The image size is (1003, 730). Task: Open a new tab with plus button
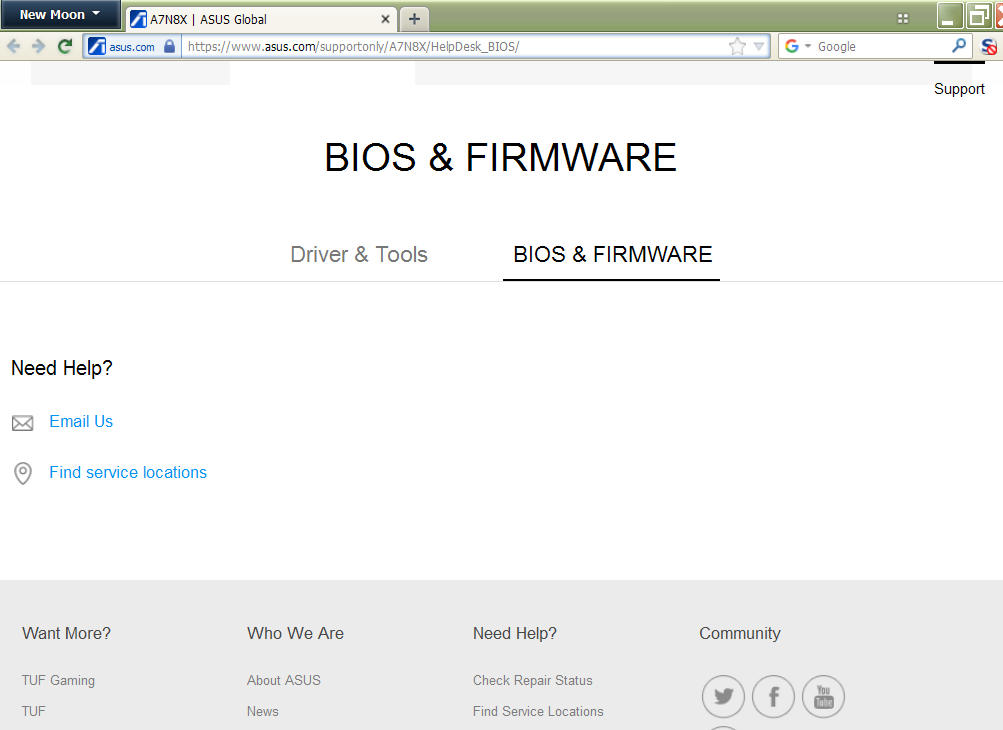coord(414,19)
